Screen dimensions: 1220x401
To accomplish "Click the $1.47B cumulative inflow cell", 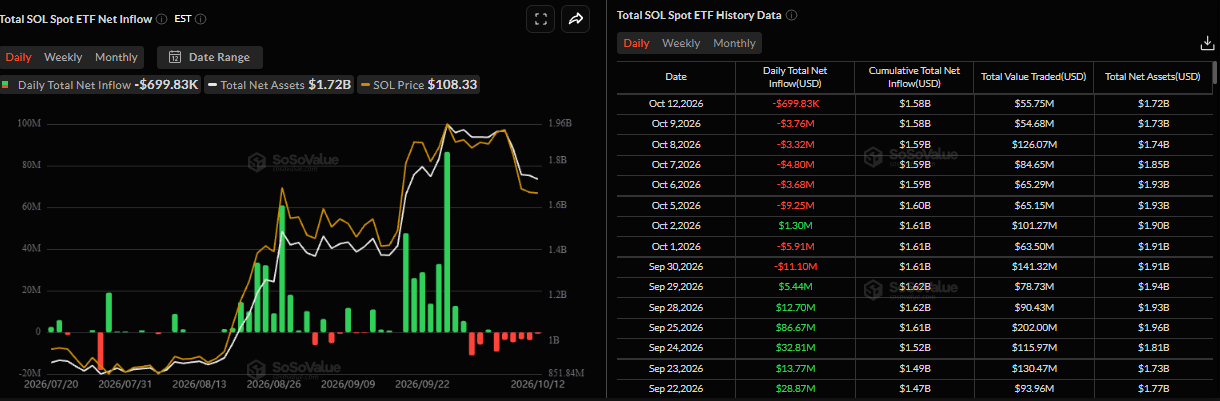I will click(x=914, y=387).
